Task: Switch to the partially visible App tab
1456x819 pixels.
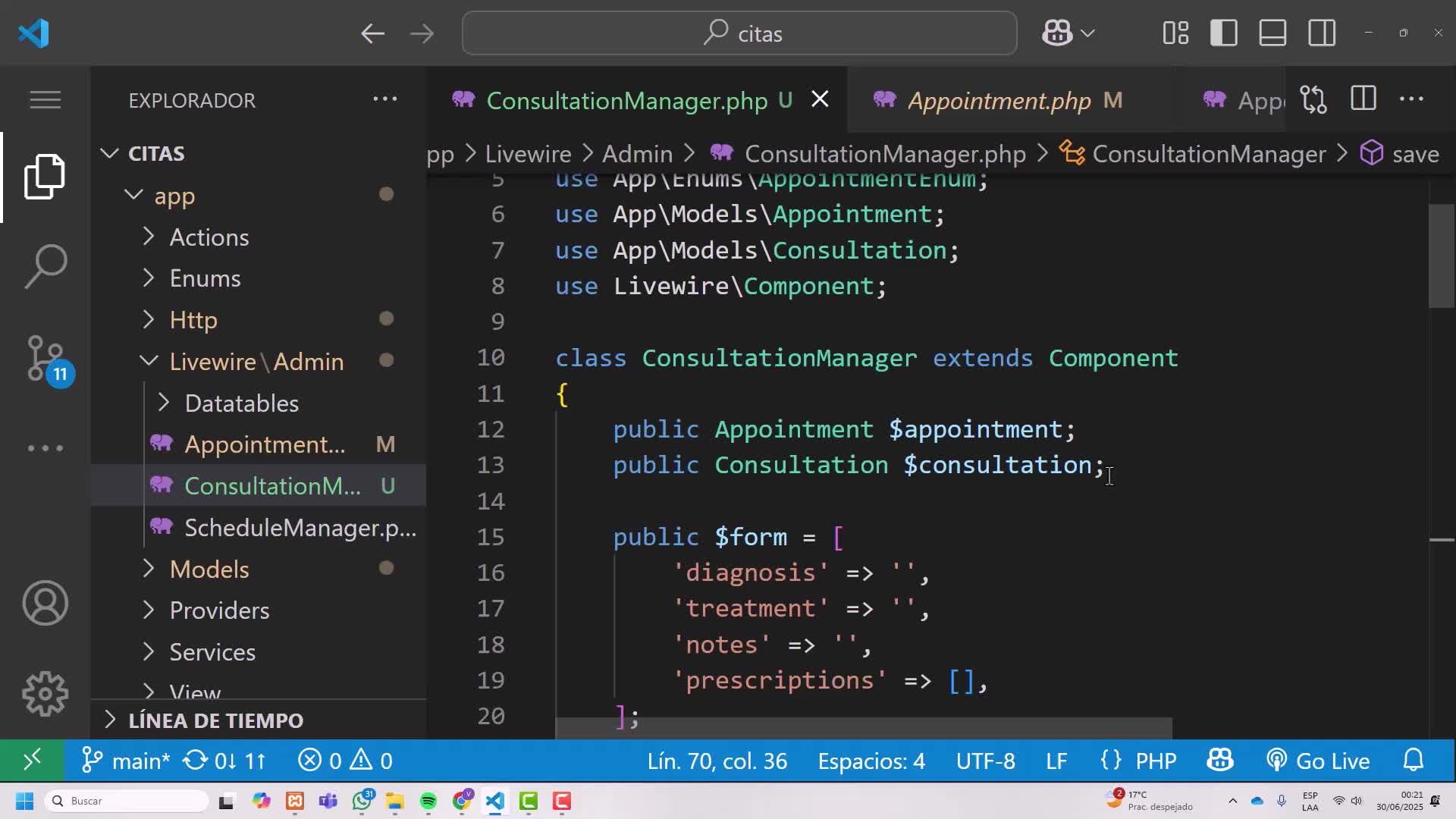Action: [x=1244, y=100]
